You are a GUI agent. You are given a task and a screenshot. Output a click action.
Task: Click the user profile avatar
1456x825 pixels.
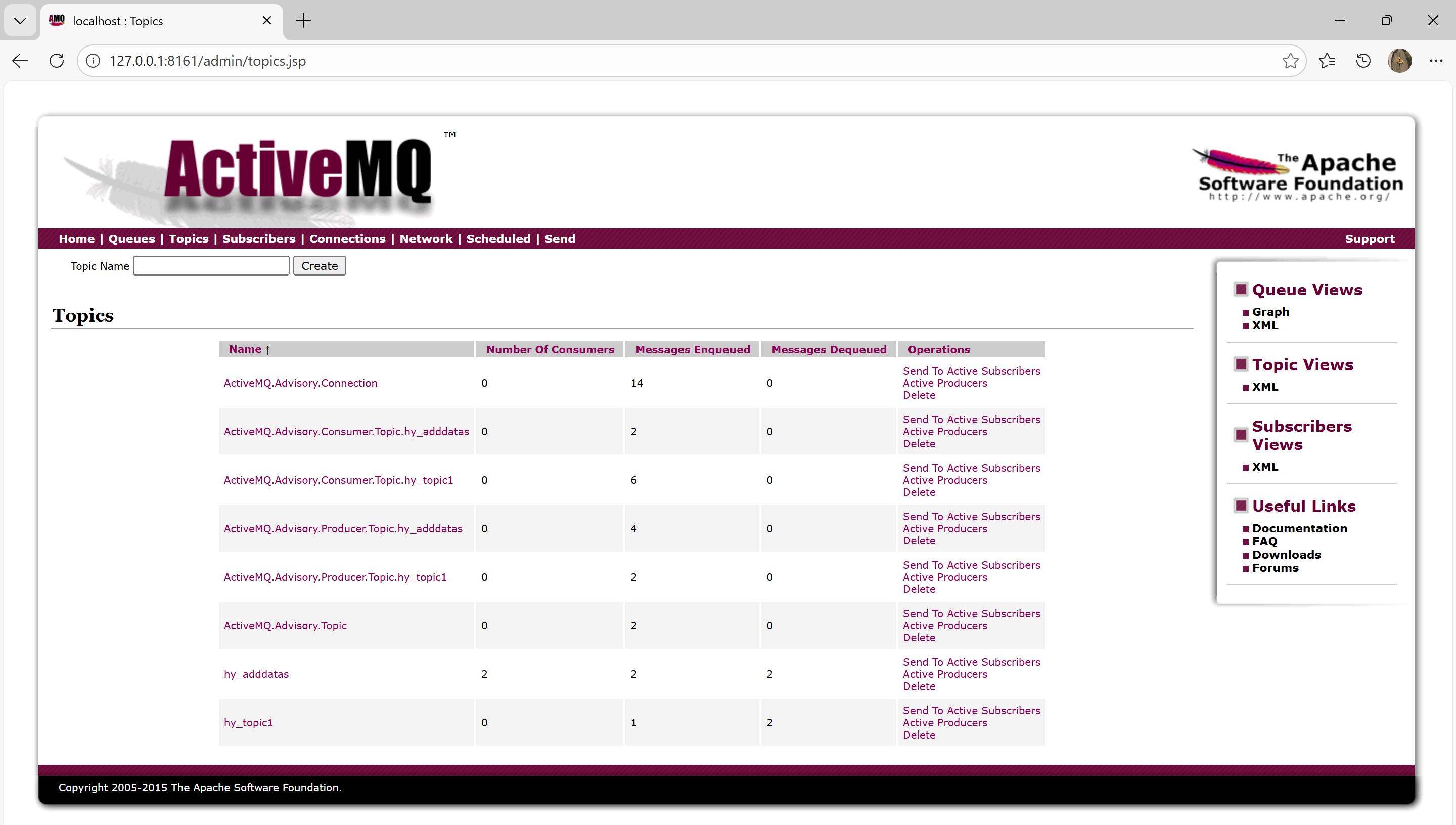[x=1399, y=61]
